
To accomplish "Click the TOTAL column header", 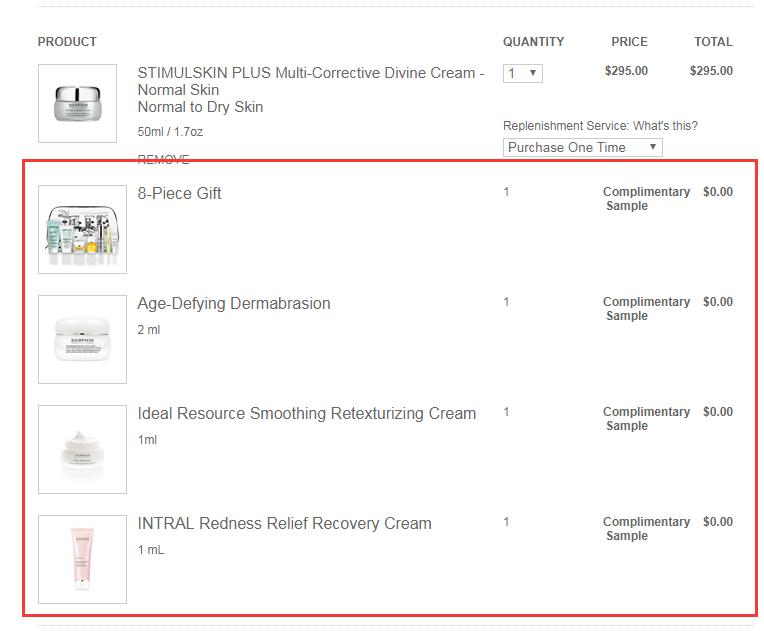I will click(713, 42).
